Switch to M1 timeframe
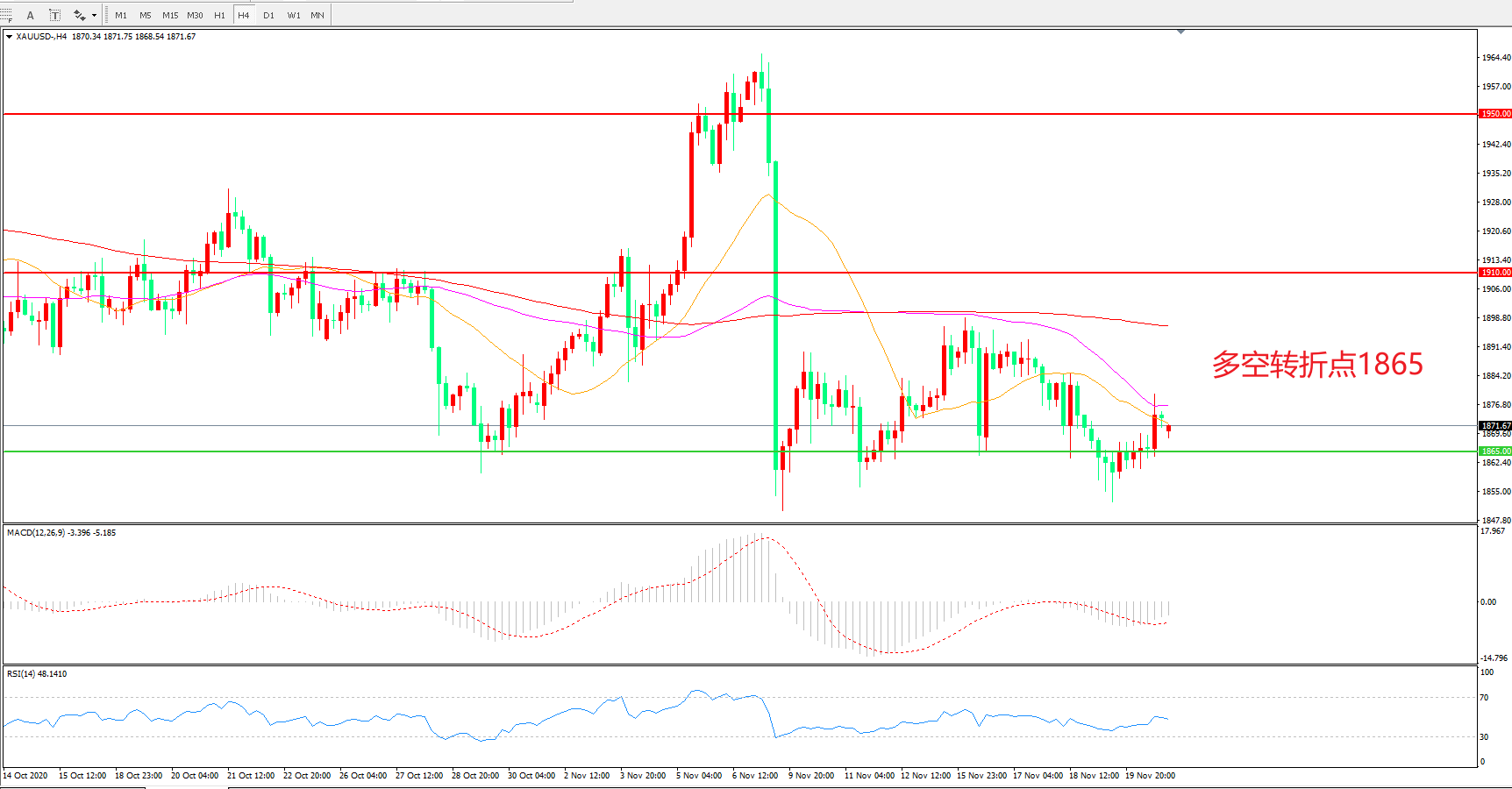The height and width of the screenshot is (789, 1512). click(x=121, y=15)
